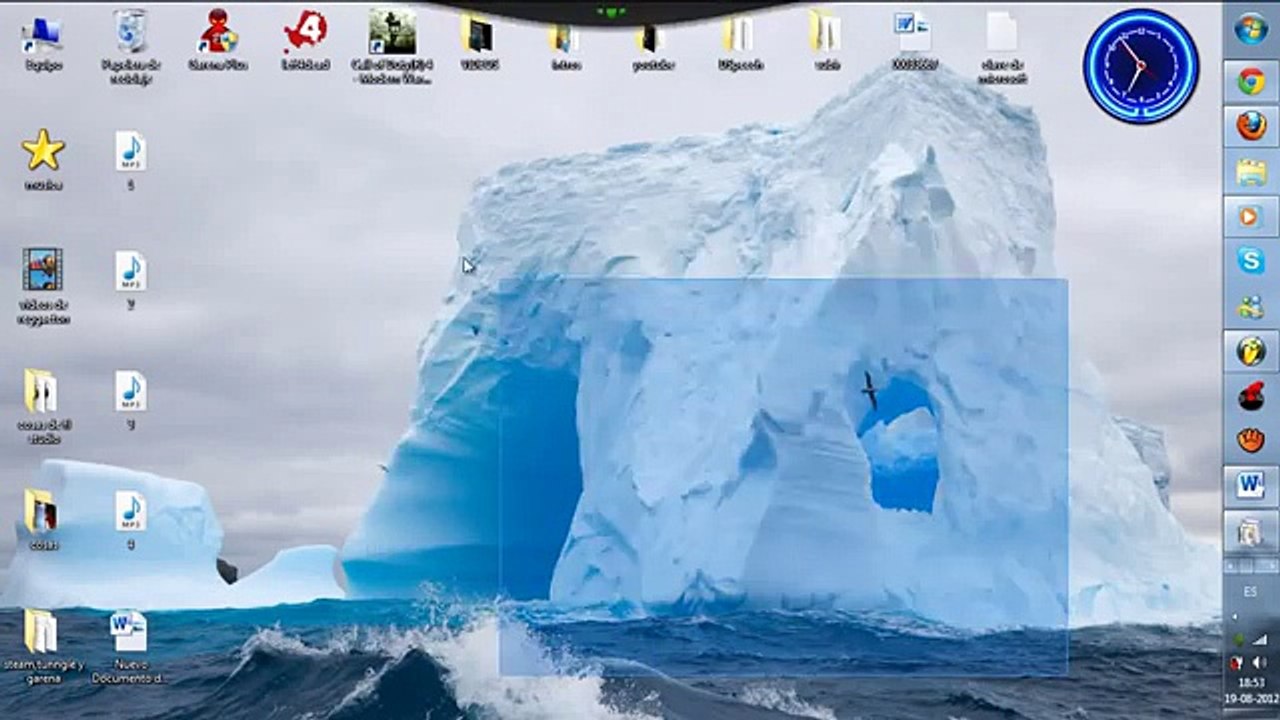Select the Recycle Bin desktop icon
This screenshot has width=1280, height=720.
pos(131,46)
